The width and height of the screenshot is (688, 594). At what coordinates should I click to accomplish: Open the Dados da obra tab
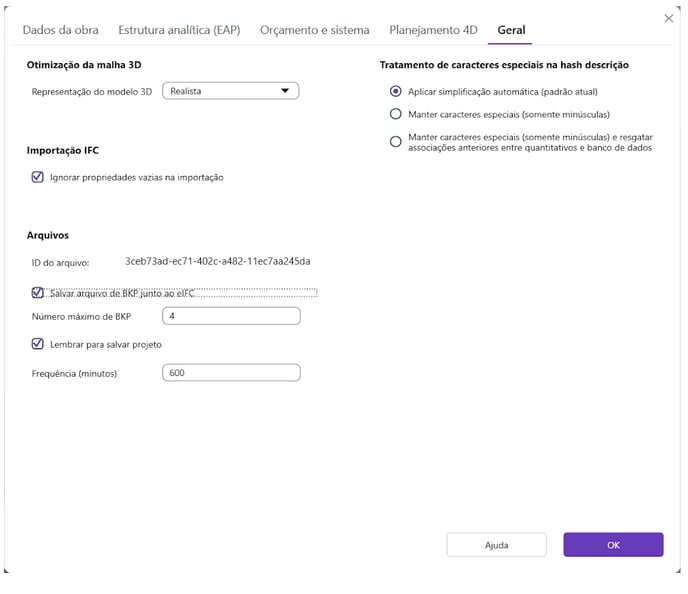[x=60, y=30]
